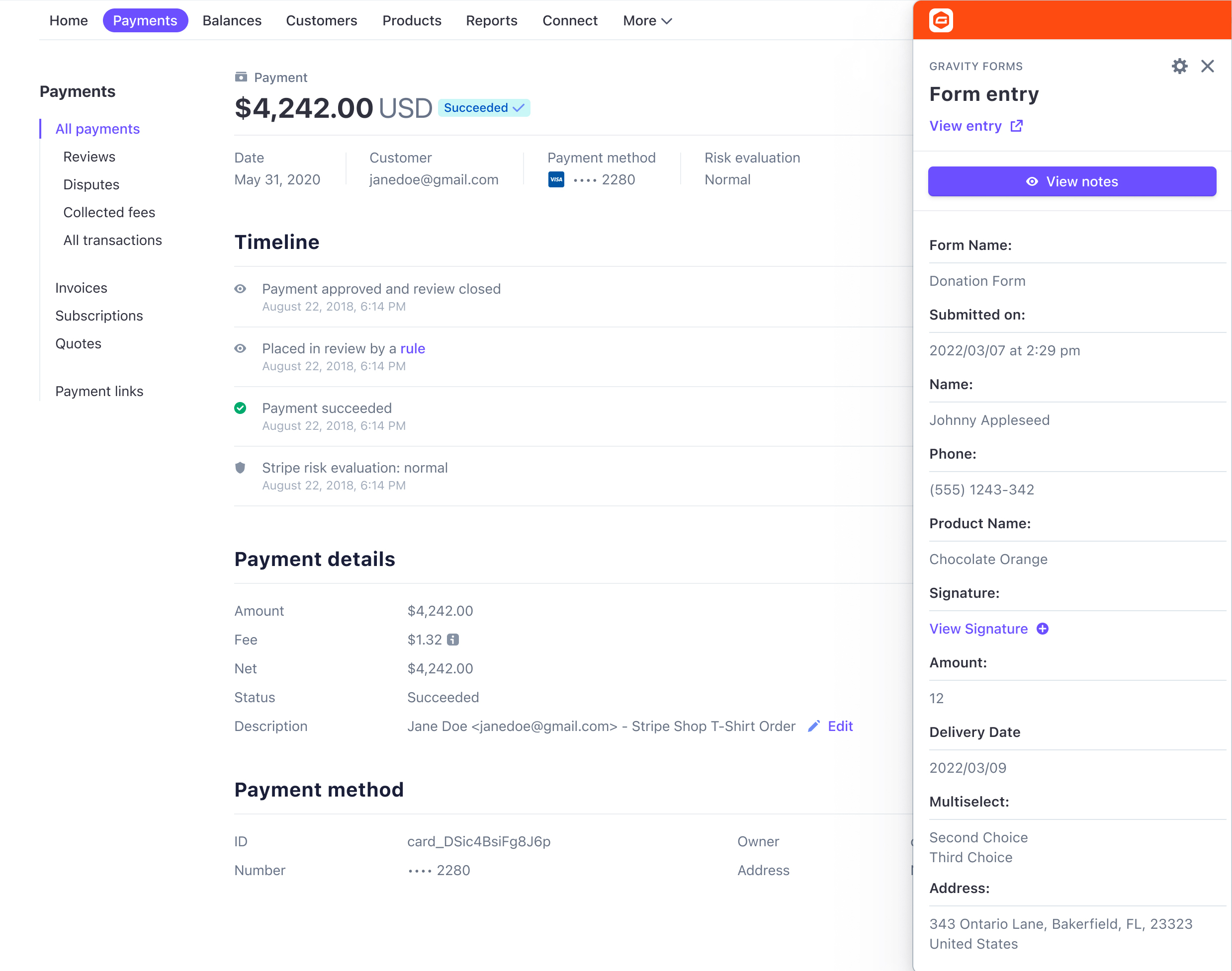Click the fee info icon next to $1.32
The height and width of the screenshot is (971, 1232).
pyautogui.click(x=452, y=640)
